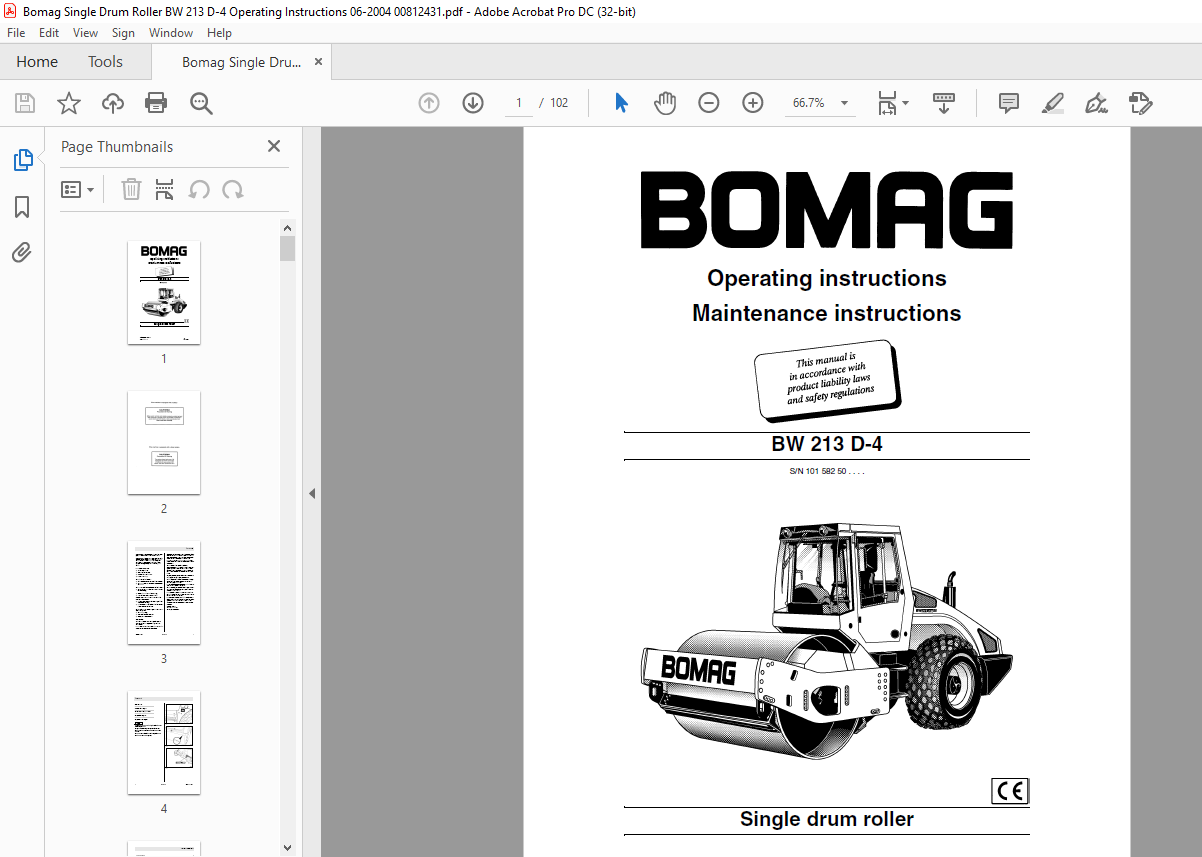Delete selected page with the trash icon

click(131, 189)
